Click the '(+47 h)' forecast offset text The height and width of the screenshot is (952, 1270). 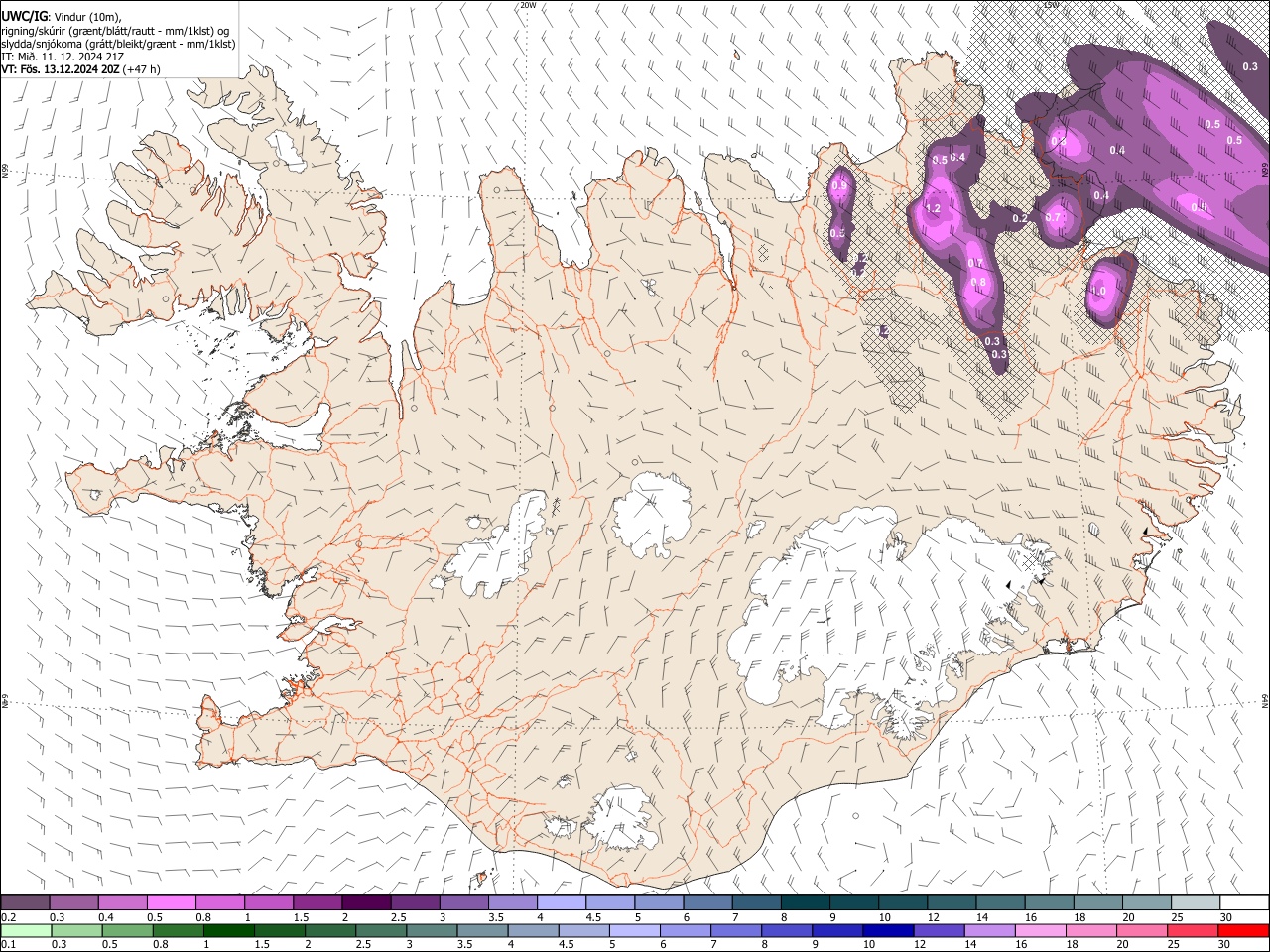142,69
